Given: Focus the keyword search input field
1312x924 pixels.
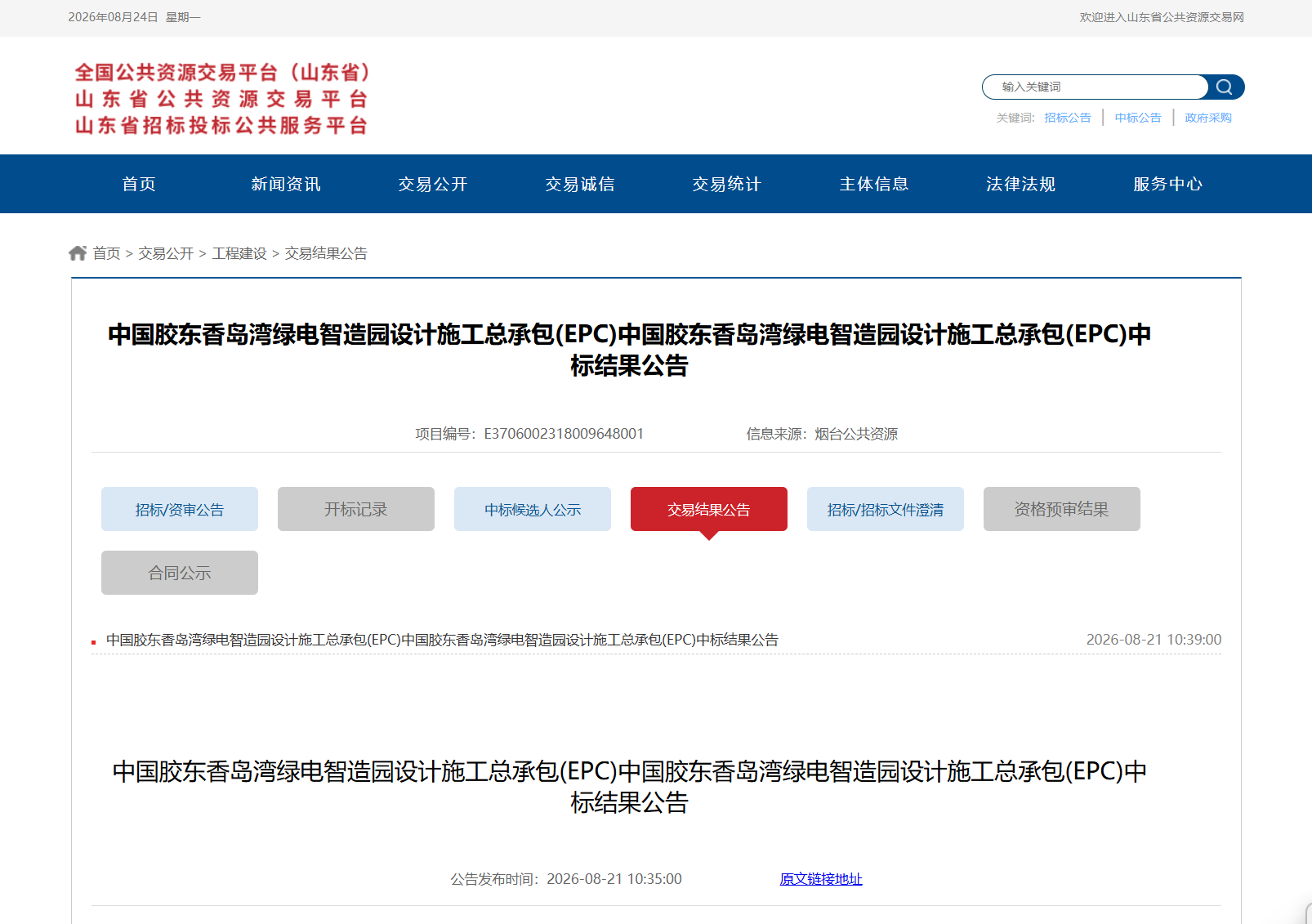Looking at the screenshot, I should (x=1095, y=87).
